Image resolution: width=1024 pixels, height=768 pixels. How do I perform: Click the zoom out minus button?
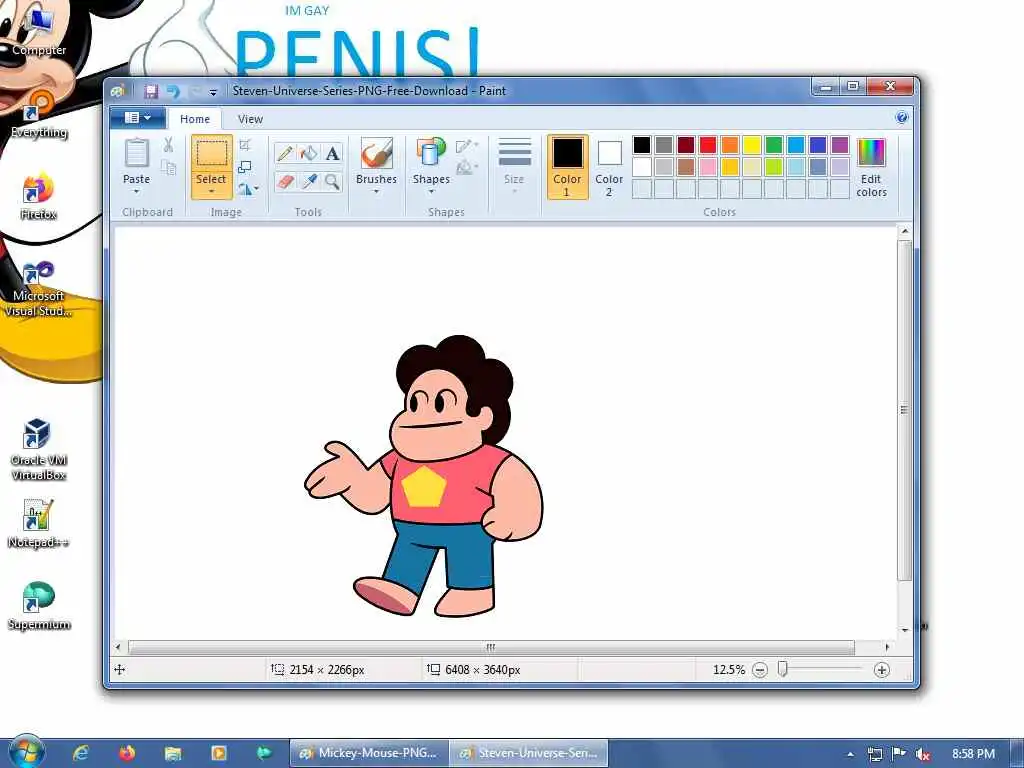tap(760, 670)
